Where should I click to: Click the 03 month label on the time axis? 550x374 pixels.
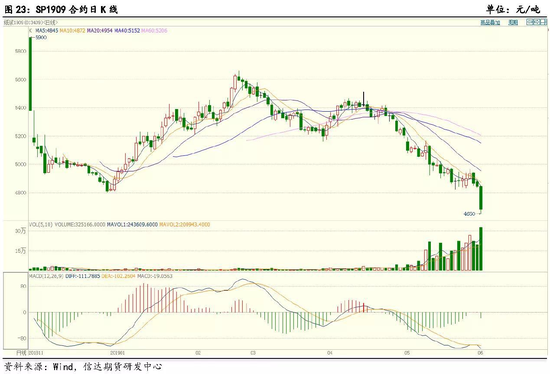pyautogui.click(x=253, y=353)
